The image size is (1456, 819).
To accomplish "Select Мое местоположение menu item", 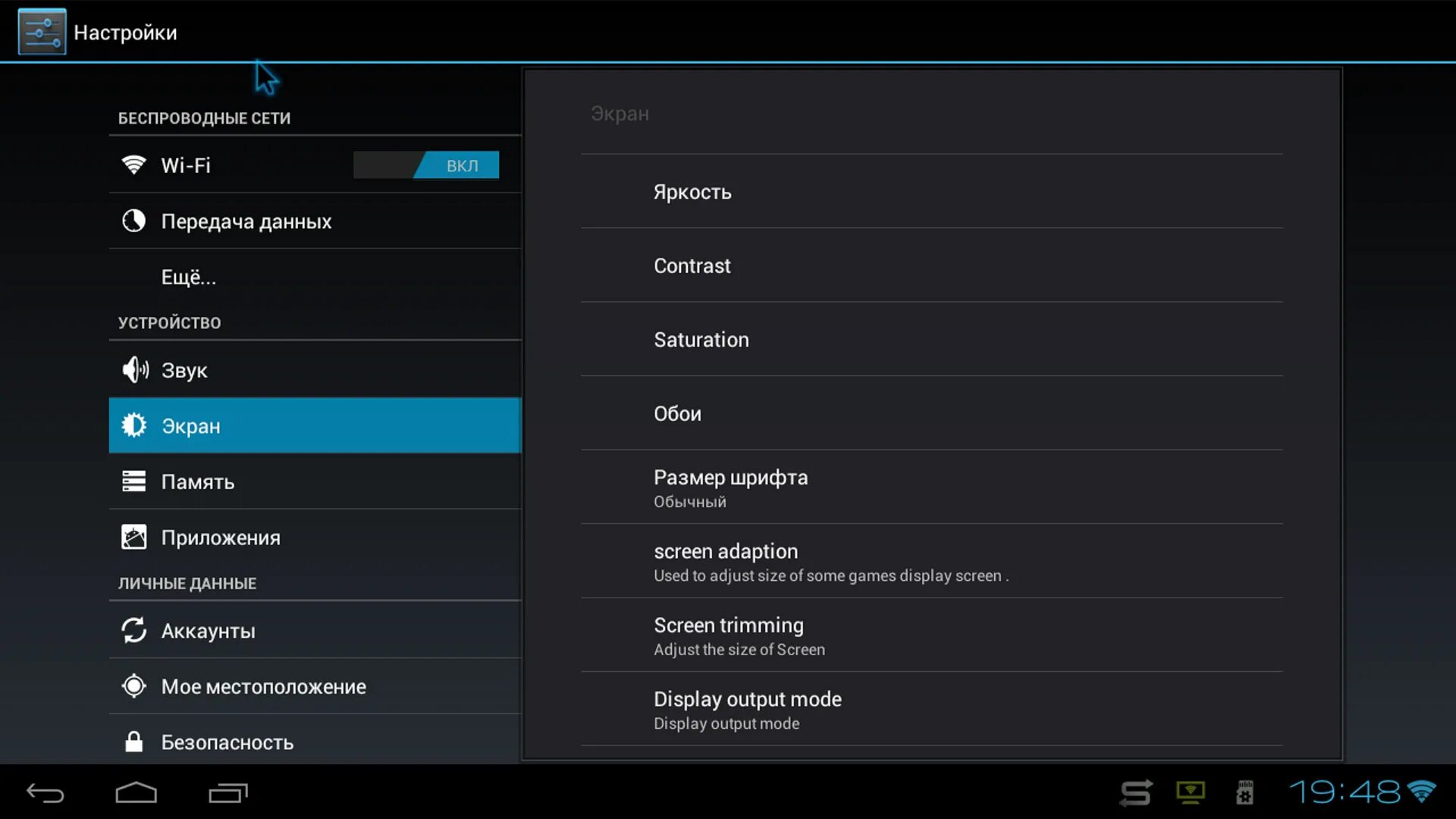I will [263, 686].
